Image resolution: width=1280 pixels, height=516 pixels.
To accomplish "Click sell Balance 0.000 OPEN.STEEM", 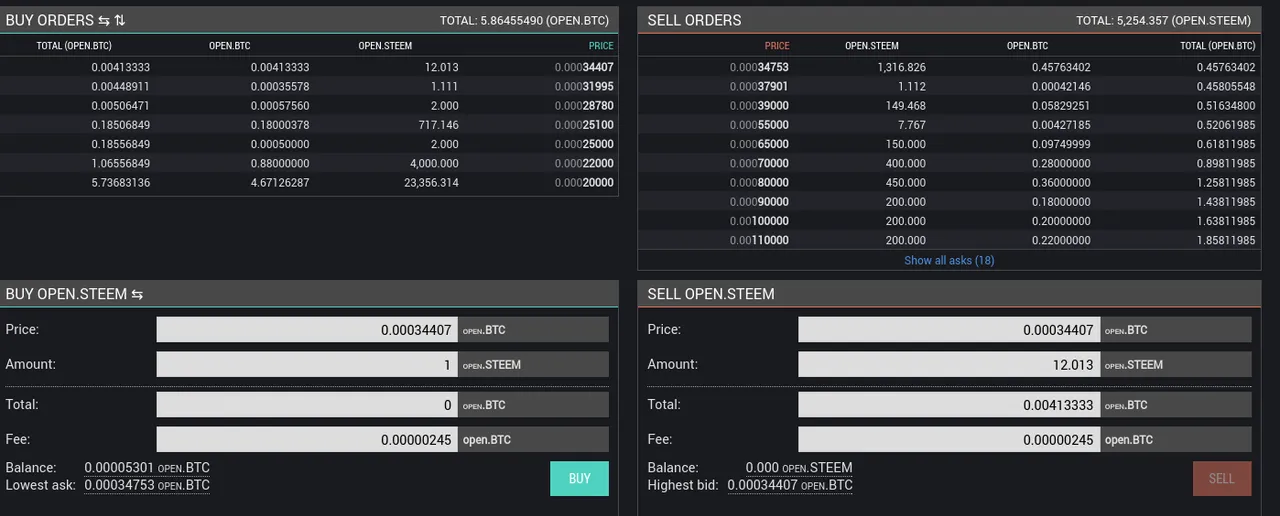I will click(799, 467).
